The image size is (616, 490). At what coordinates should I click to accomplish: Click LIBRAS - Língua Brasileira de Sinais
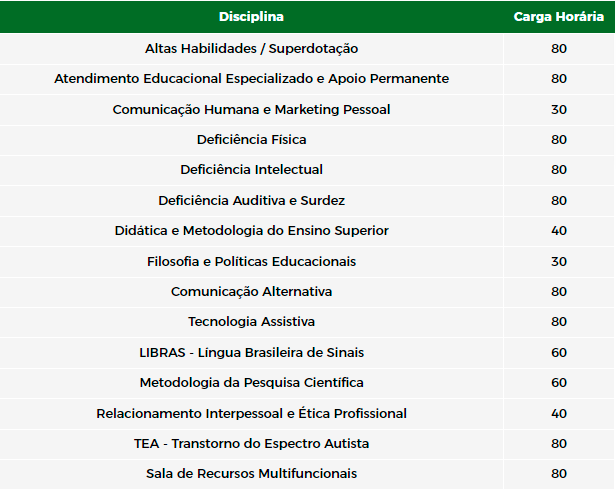click(x=251, y=352)
